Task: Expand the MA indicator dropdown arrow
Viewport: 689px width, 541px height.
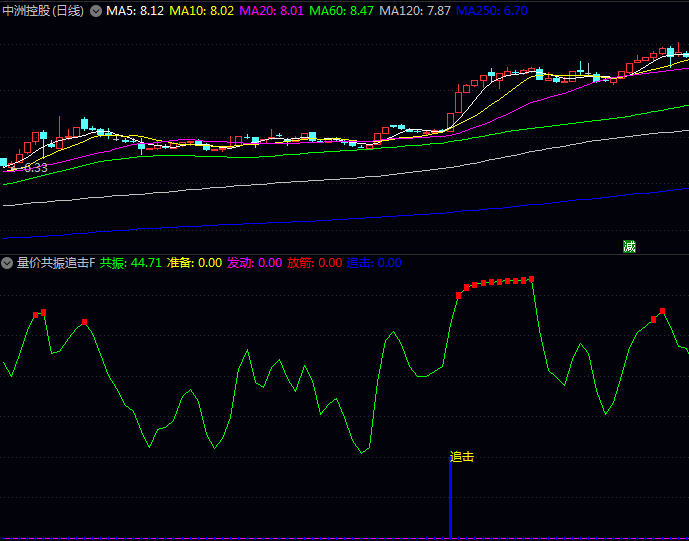Action: point(96,11)
